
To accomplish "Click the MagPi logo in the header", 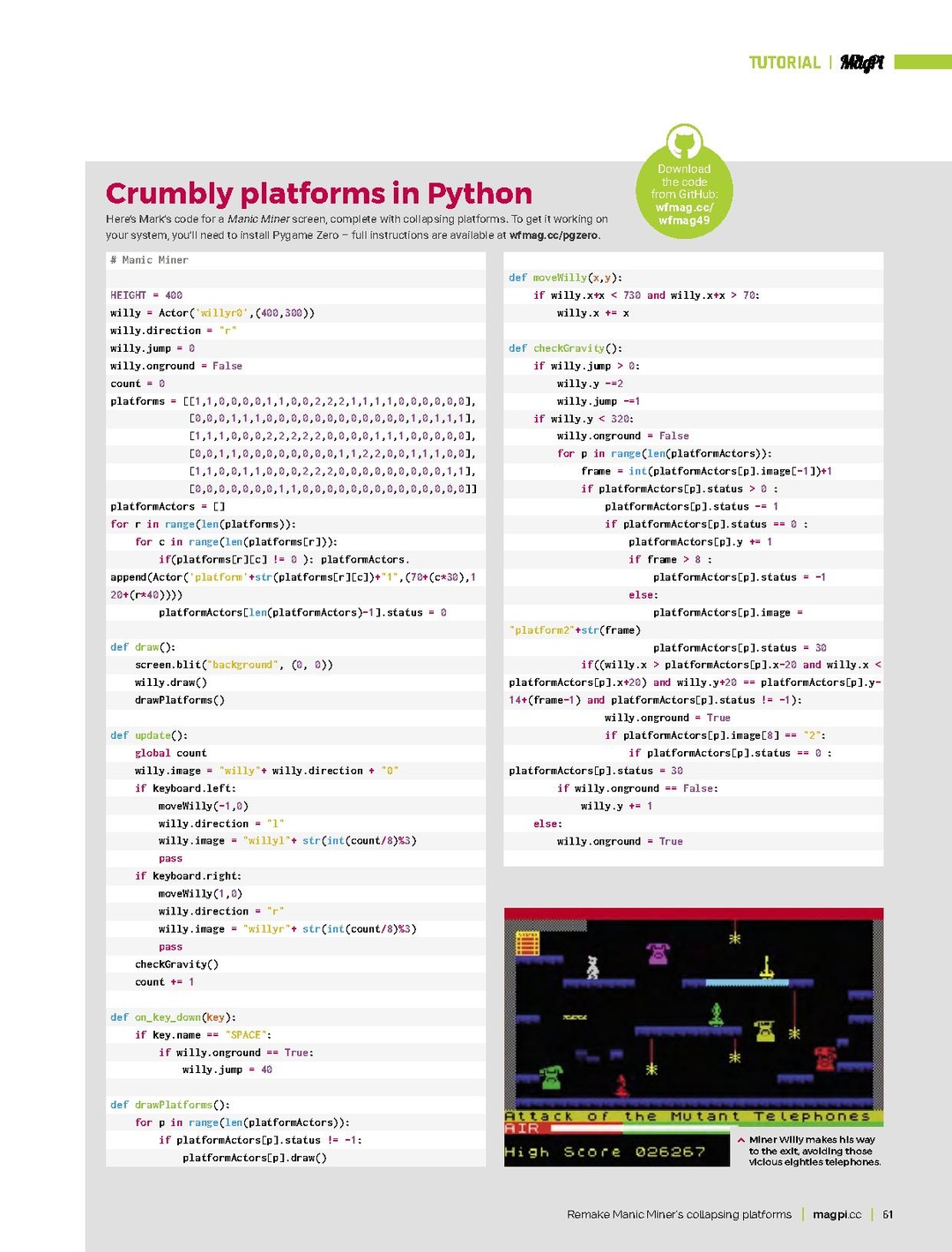I will (861, 63).
